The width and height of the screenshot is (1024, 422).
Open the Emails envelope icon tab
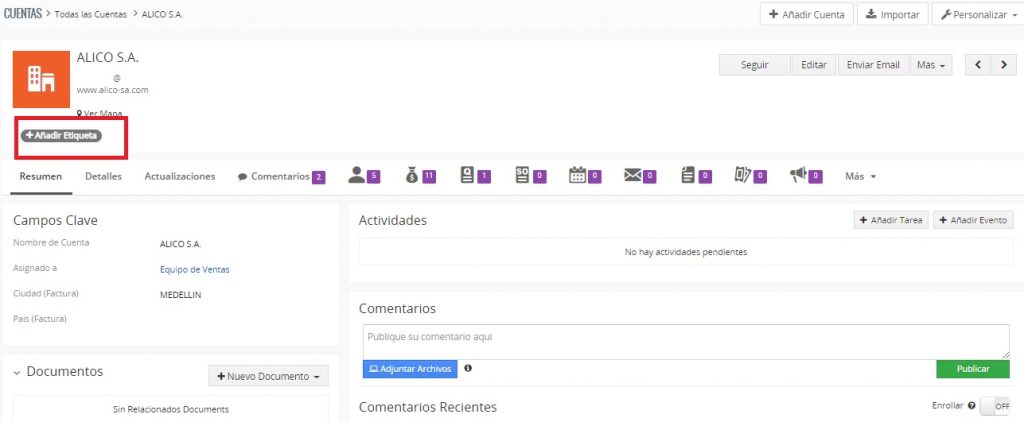click(632, 175)
